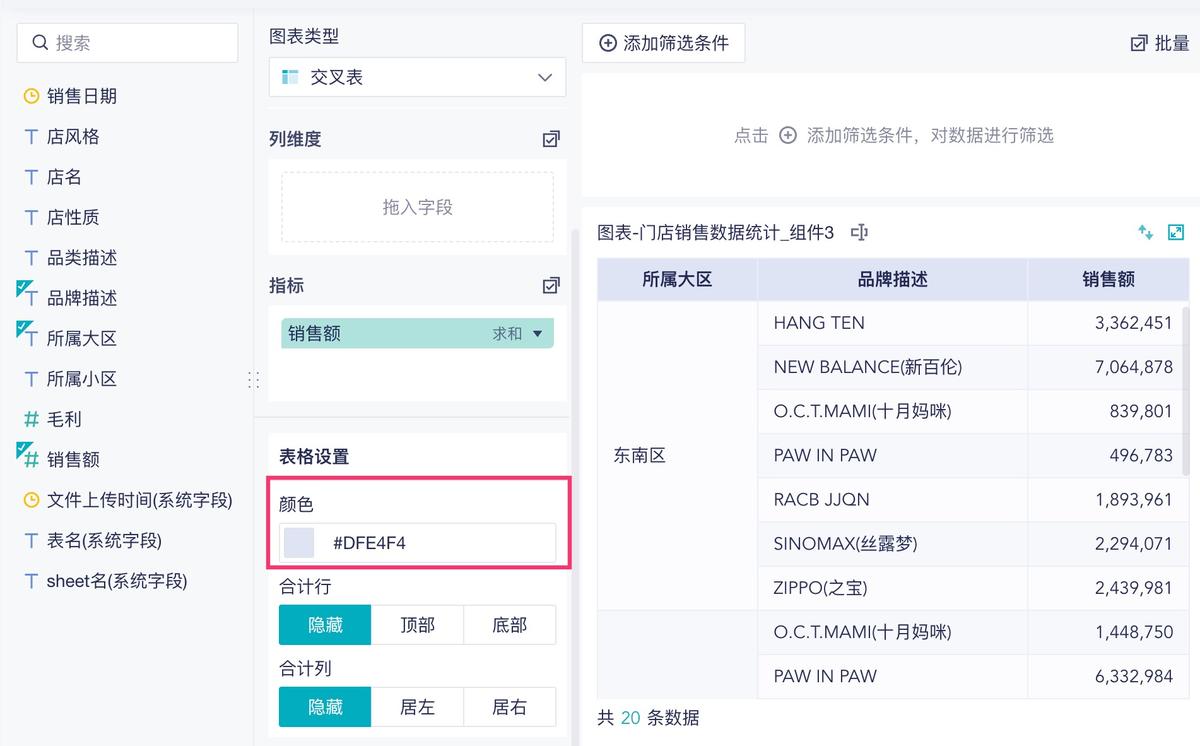The height and width of the screenshot is (746, 1200).
Task: Select 底部 for 合计行
Action: pyautogui.click(x=510, y=624)
